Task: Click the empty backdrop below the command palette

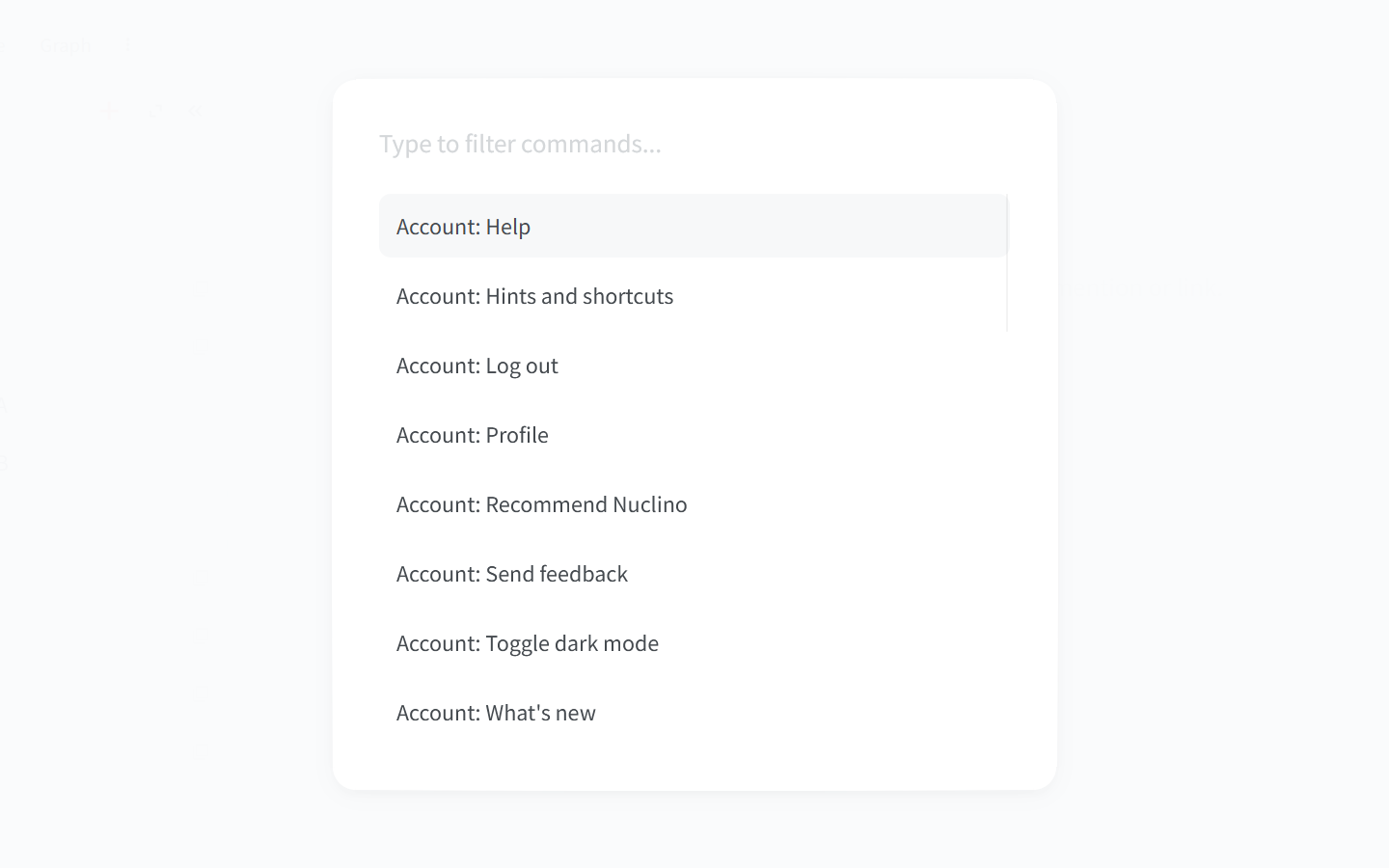Action: [x=694, y=829]
